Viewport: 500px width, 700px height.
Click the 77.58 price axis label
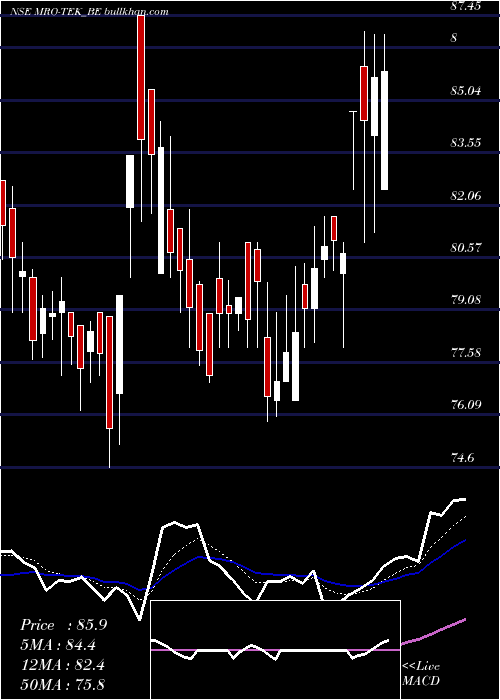[466, 353]
